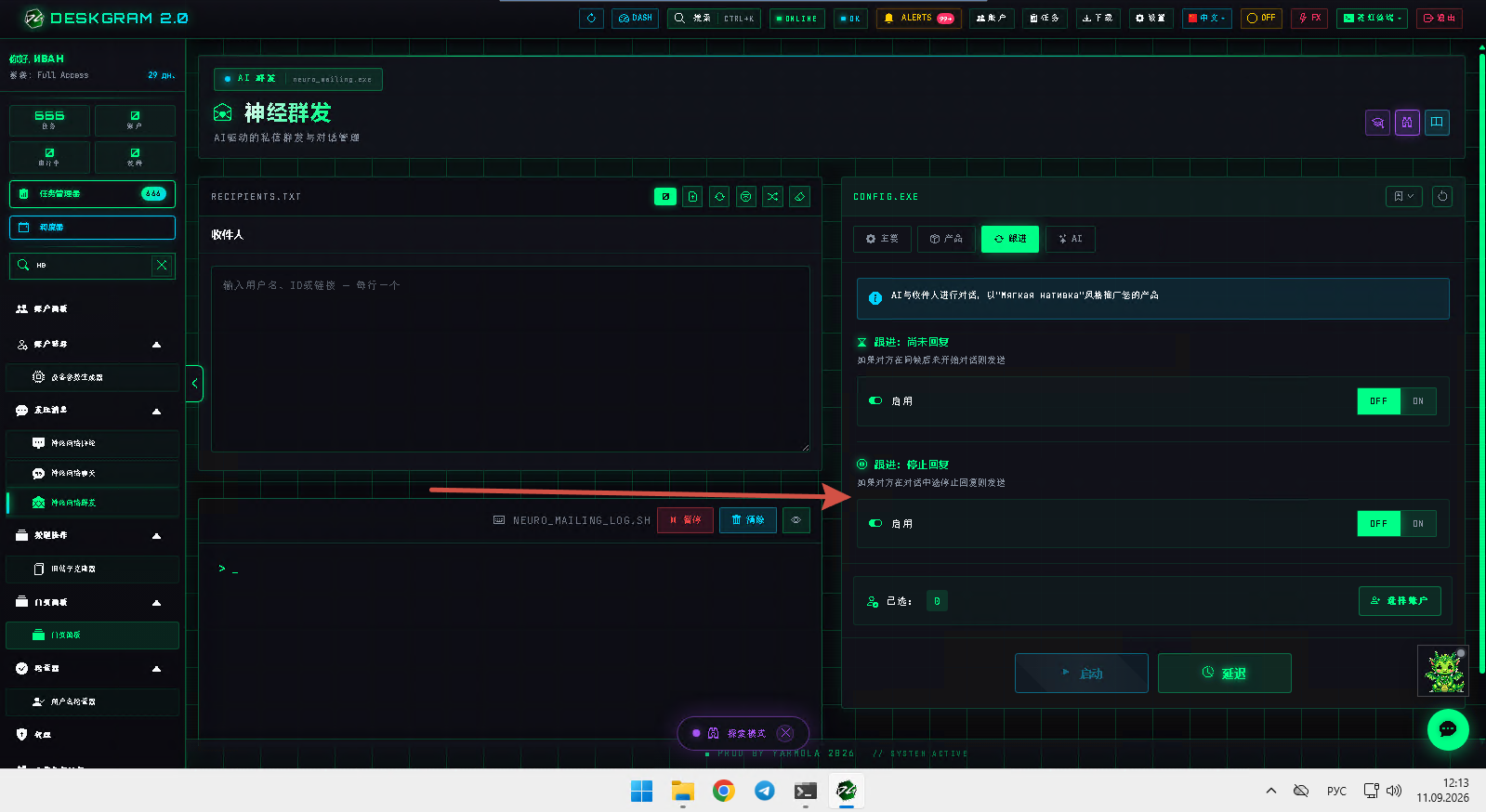This screenshot has width=1486, height=812.
Task: Open the e-book cloner sidebar item
Action: (x=92, y=569)
